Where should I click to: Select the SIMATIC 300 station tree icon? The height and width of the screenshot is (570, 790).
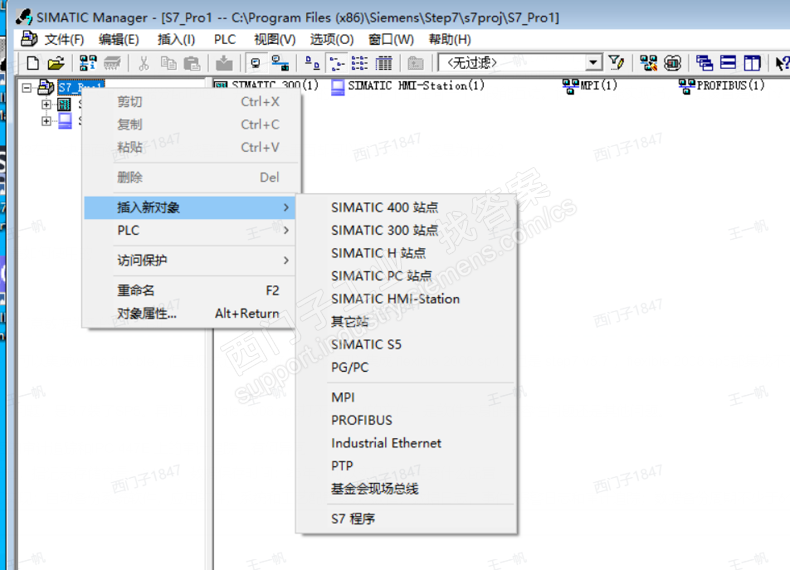tap(64, 104)
